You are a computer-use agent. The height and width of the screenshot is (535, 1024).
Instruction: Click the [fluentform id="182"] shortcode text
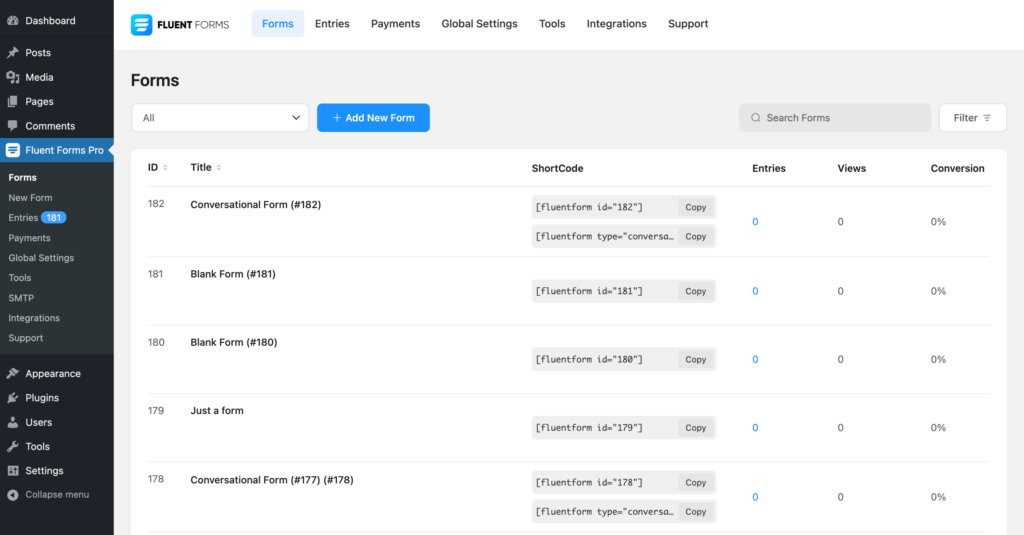click(x=589, y=207)
